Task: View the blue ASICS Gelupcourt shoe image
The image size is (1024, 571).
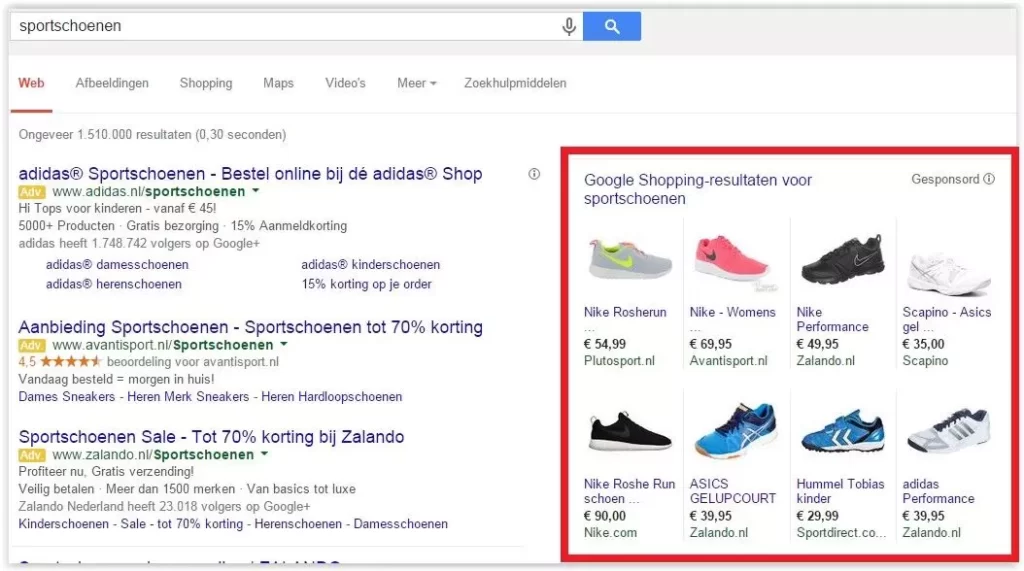Action: [736, 432]
